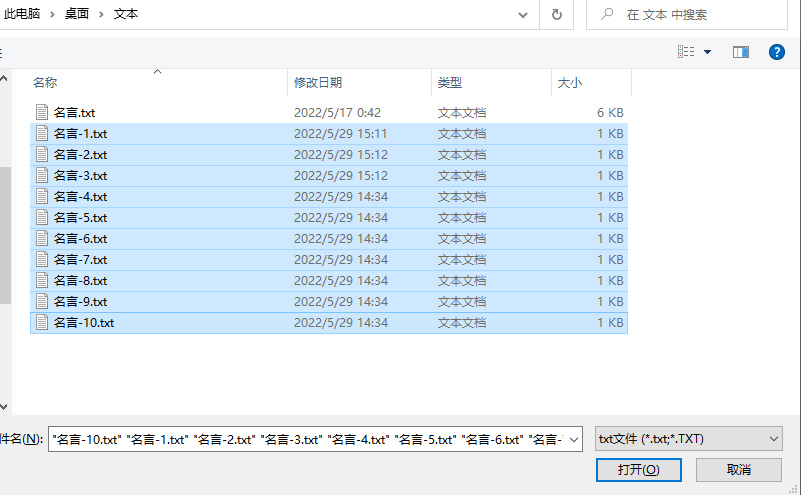Click the view layout icon
This screenshot has height=495, width=801.
(686, 52)
